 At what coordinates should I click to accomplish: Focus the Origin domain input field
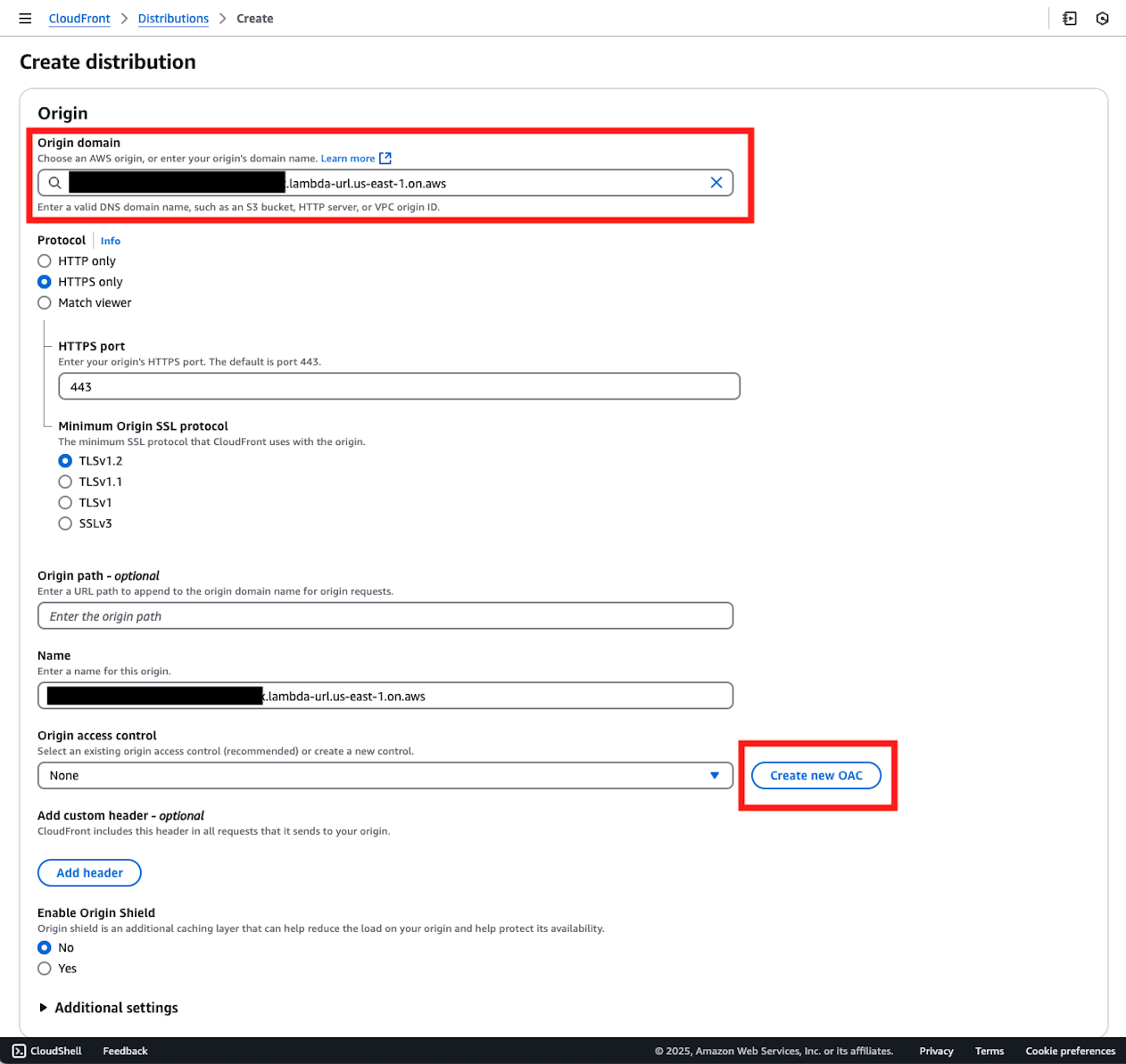[385, 183]
